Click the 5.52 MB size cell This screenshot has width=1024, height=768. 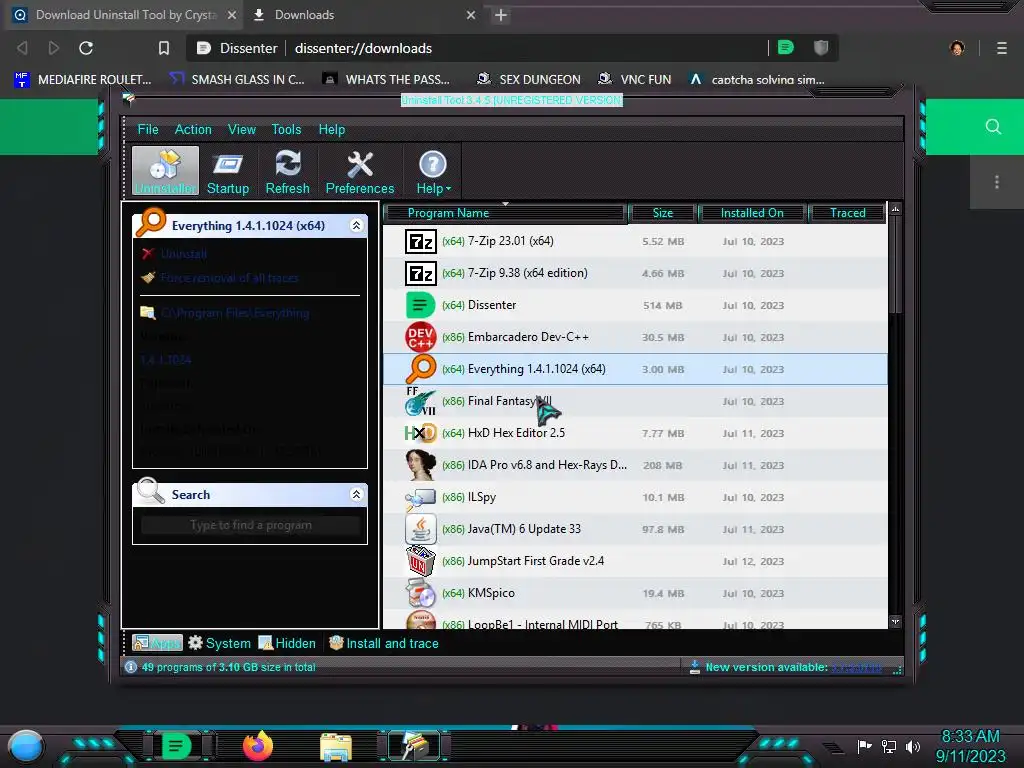[663, 242]
